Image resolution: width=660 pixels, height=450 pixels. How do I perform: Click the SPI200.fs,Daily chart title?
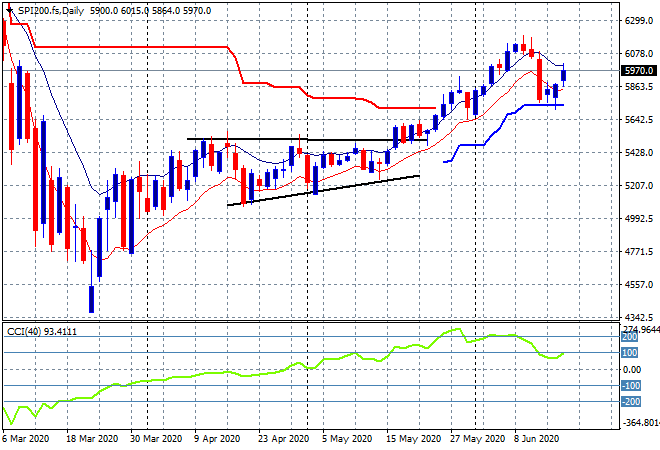[x=51, y=11]
